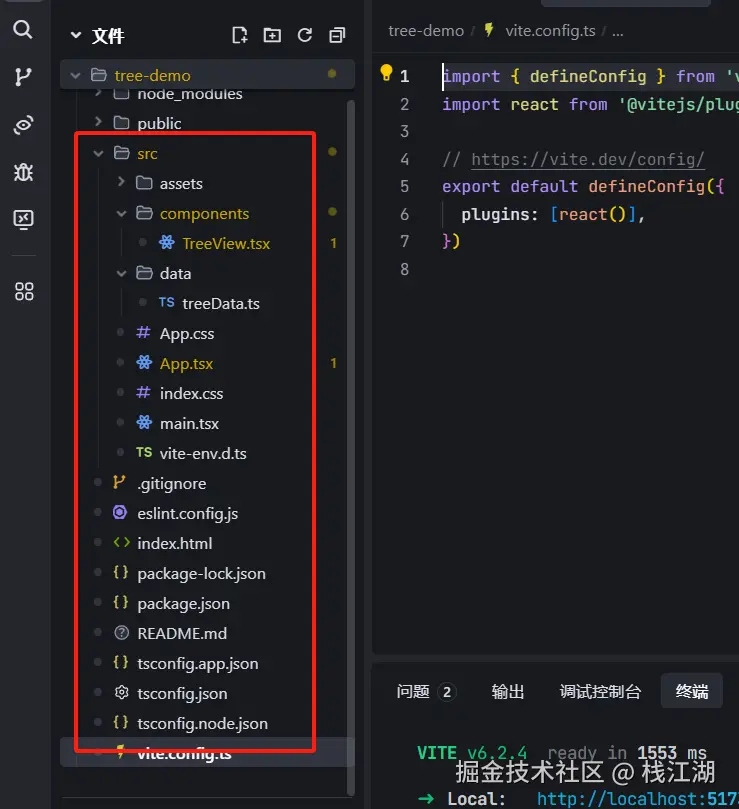The image size is (739, 809).
Task: Open the preview eye panel icon
Action: [23, 124]
